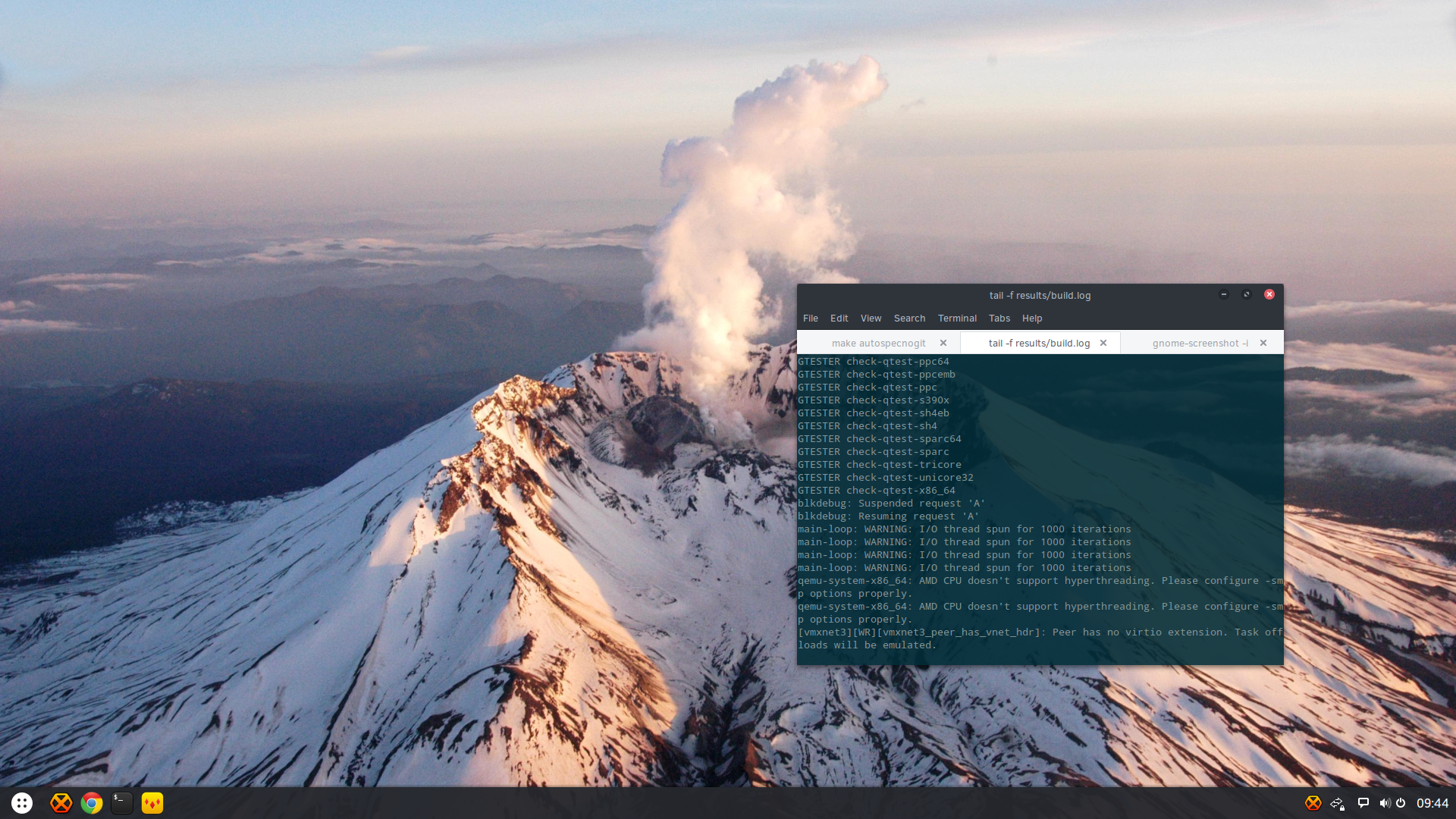
Task: Click the 'GTESTER check-qtest-ppcemb' line
Action: tap(876, 375)
